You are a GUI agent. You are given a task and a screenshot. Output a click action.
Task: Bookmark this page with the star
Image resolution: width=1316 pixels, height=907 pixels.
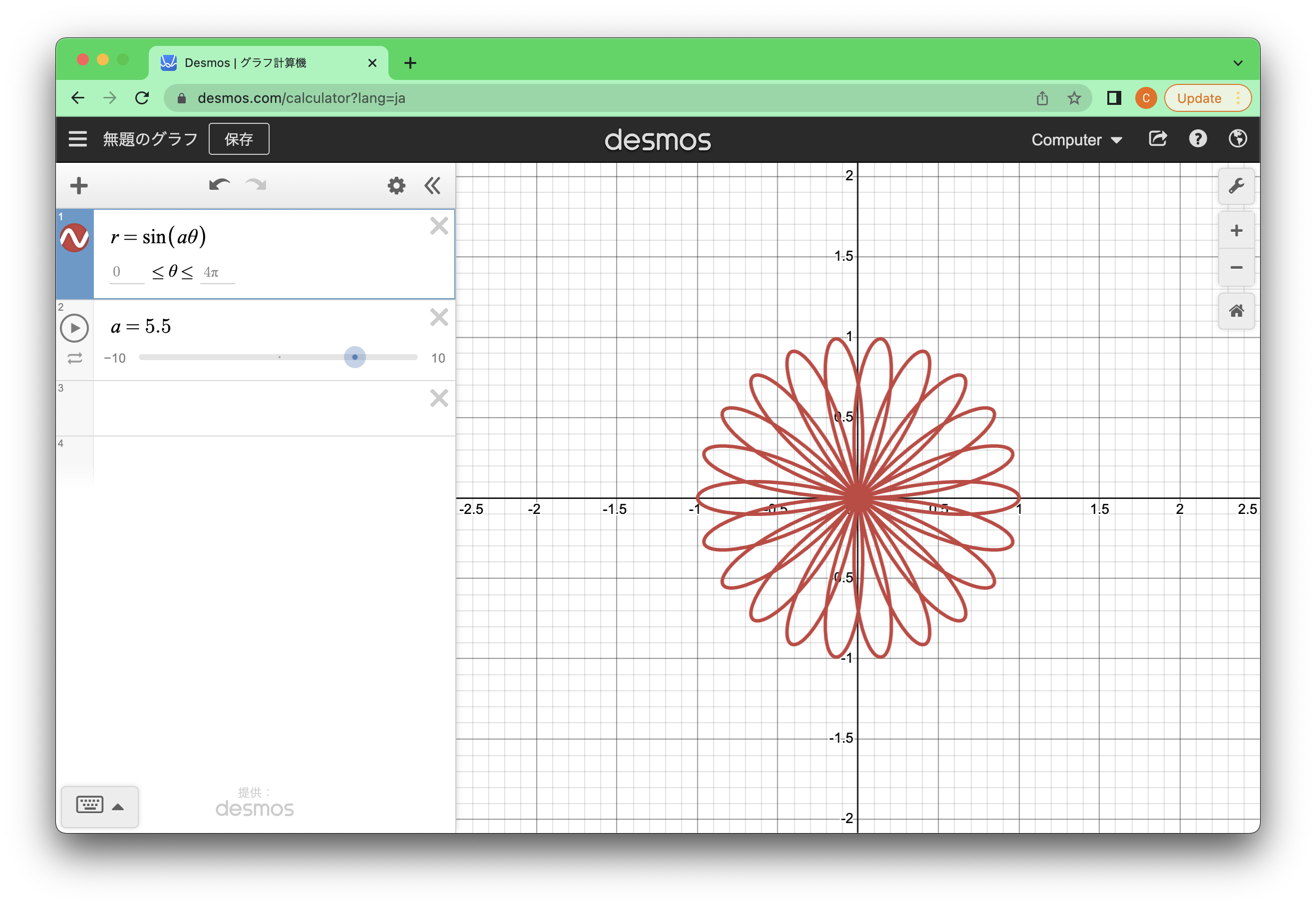[1073, 98]
